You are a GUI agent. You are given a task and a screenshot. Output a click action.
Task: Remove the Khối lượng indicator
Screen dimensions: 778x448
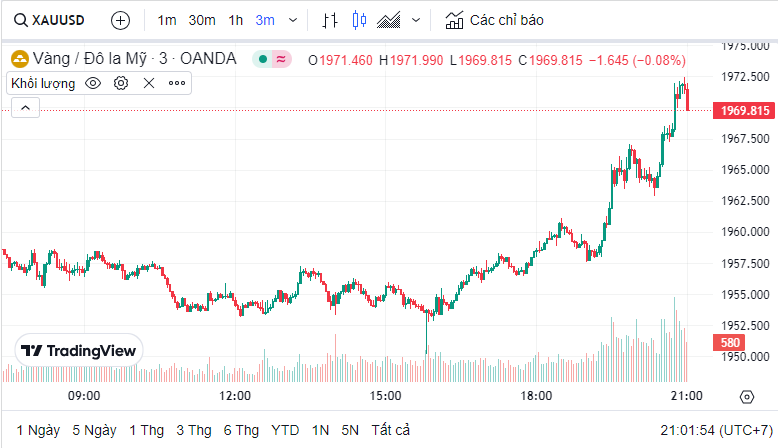point(149,83)
